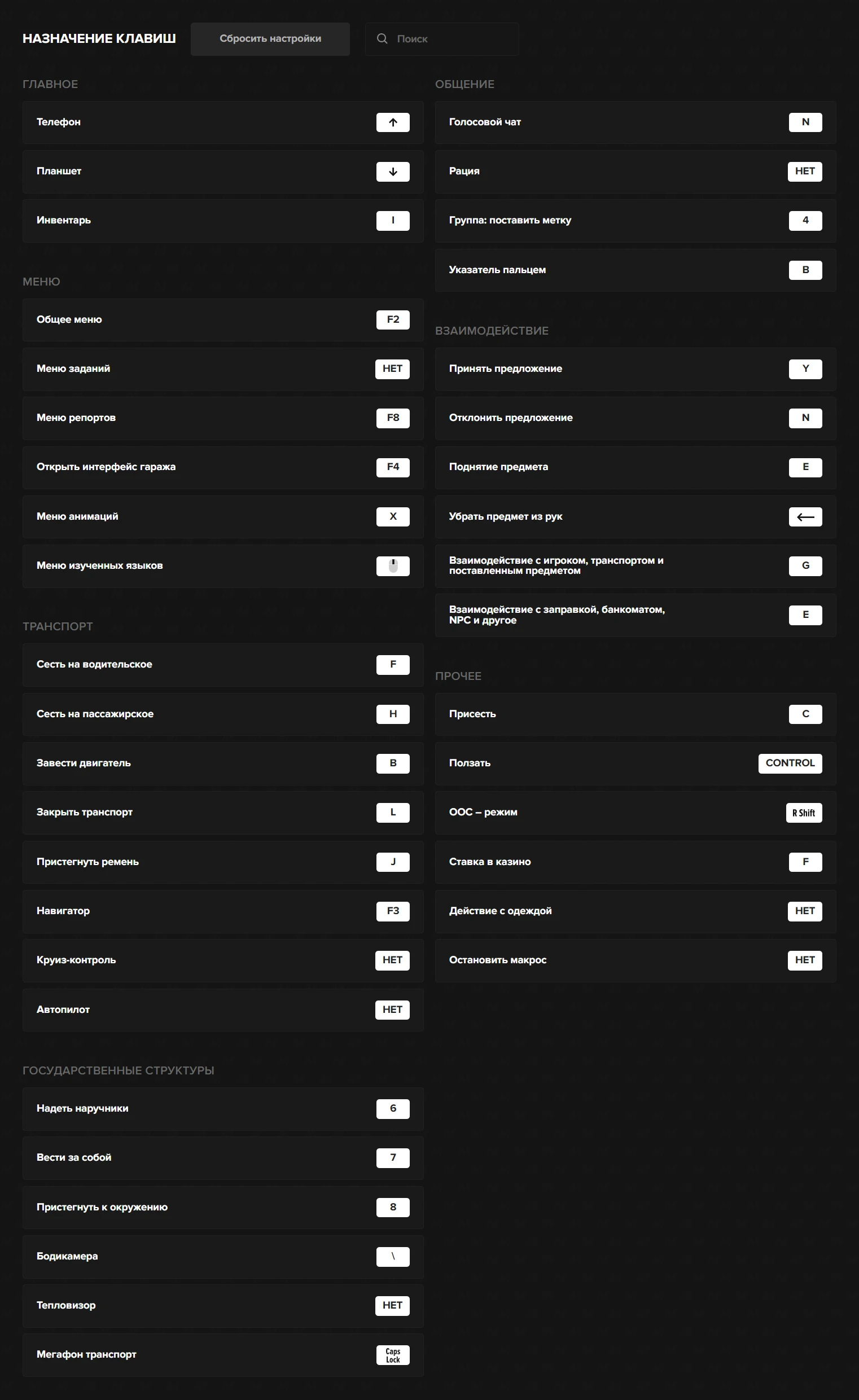Screen dimensions: 859x1400
Task: Edit the F8 binding for Меню репортов
Action: coord(393,418)
